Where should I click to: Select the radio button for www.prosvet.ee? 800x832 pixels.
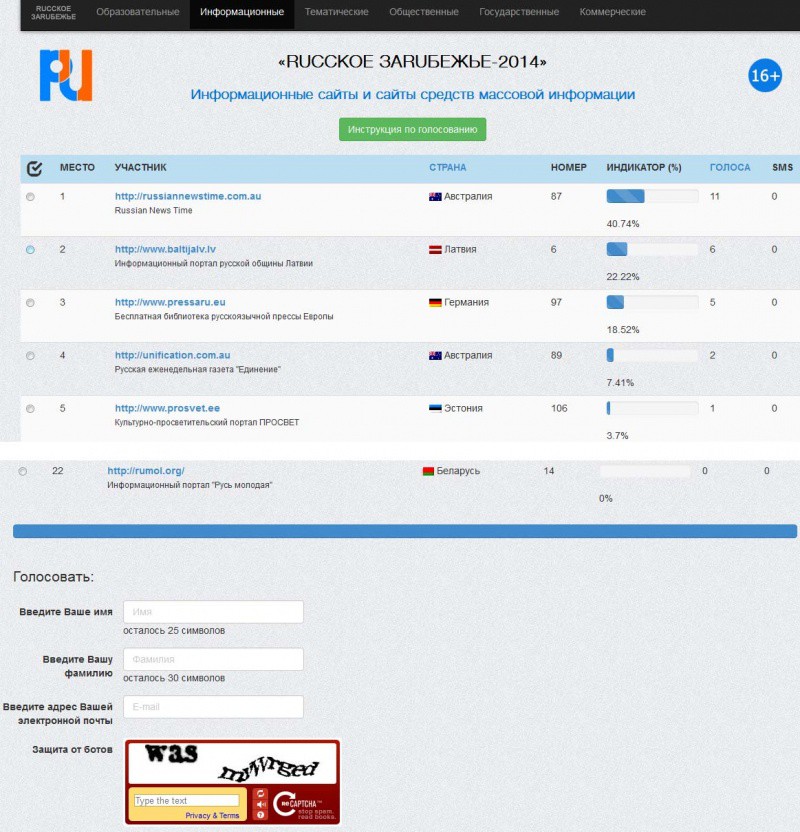(x=30, y=409)
